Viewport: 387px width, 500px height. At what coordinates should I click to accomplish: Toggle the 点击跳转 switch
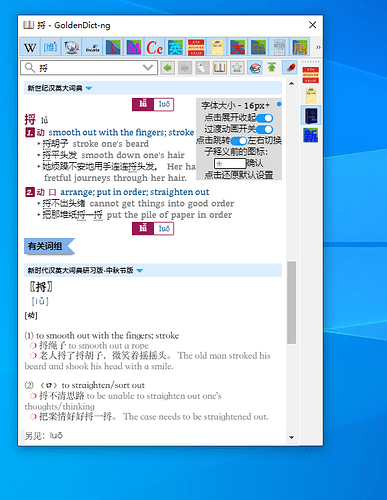[x=239, y=141]
